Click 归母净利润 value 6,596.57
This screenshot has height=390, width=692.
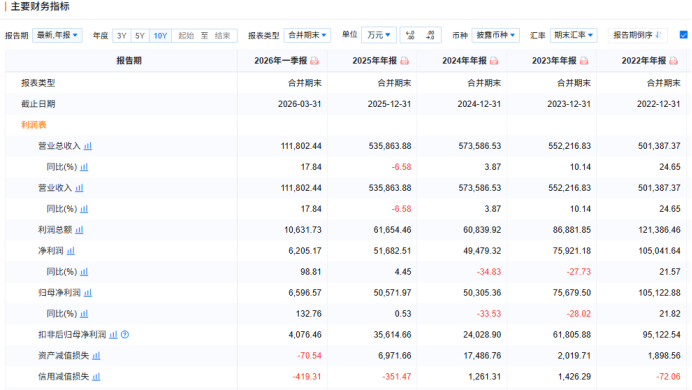[305, 293]
